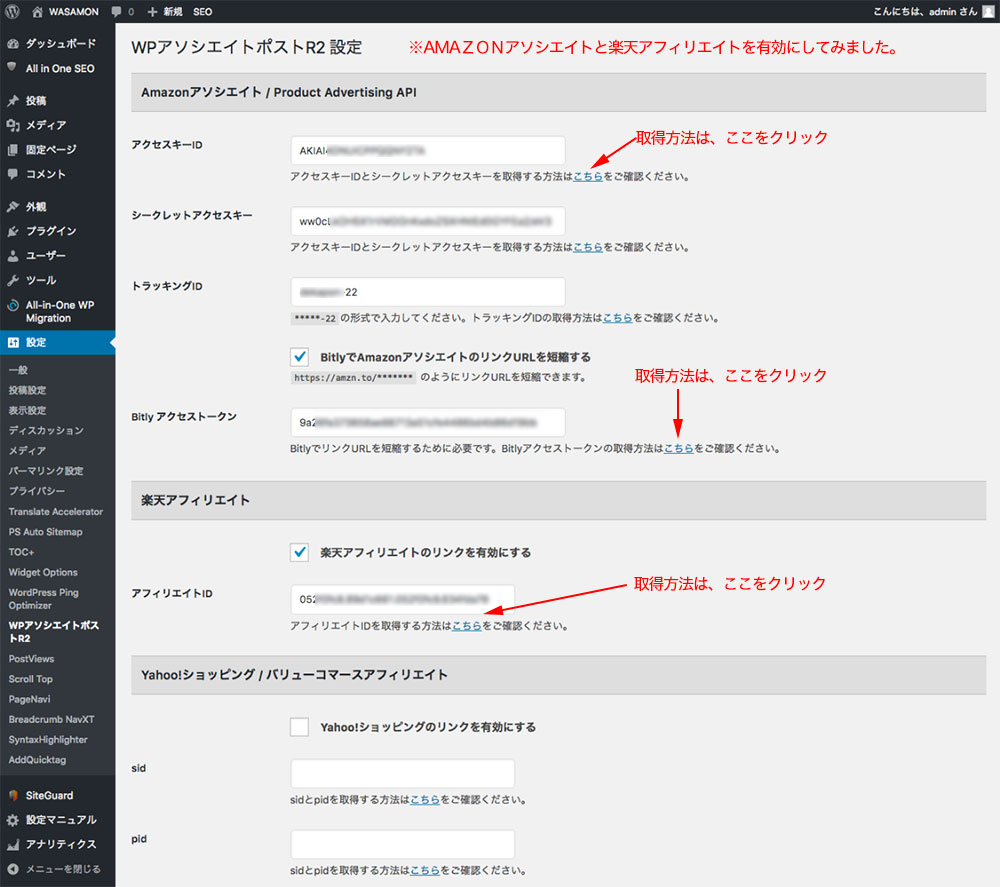Click the メディア media icon

13,125
